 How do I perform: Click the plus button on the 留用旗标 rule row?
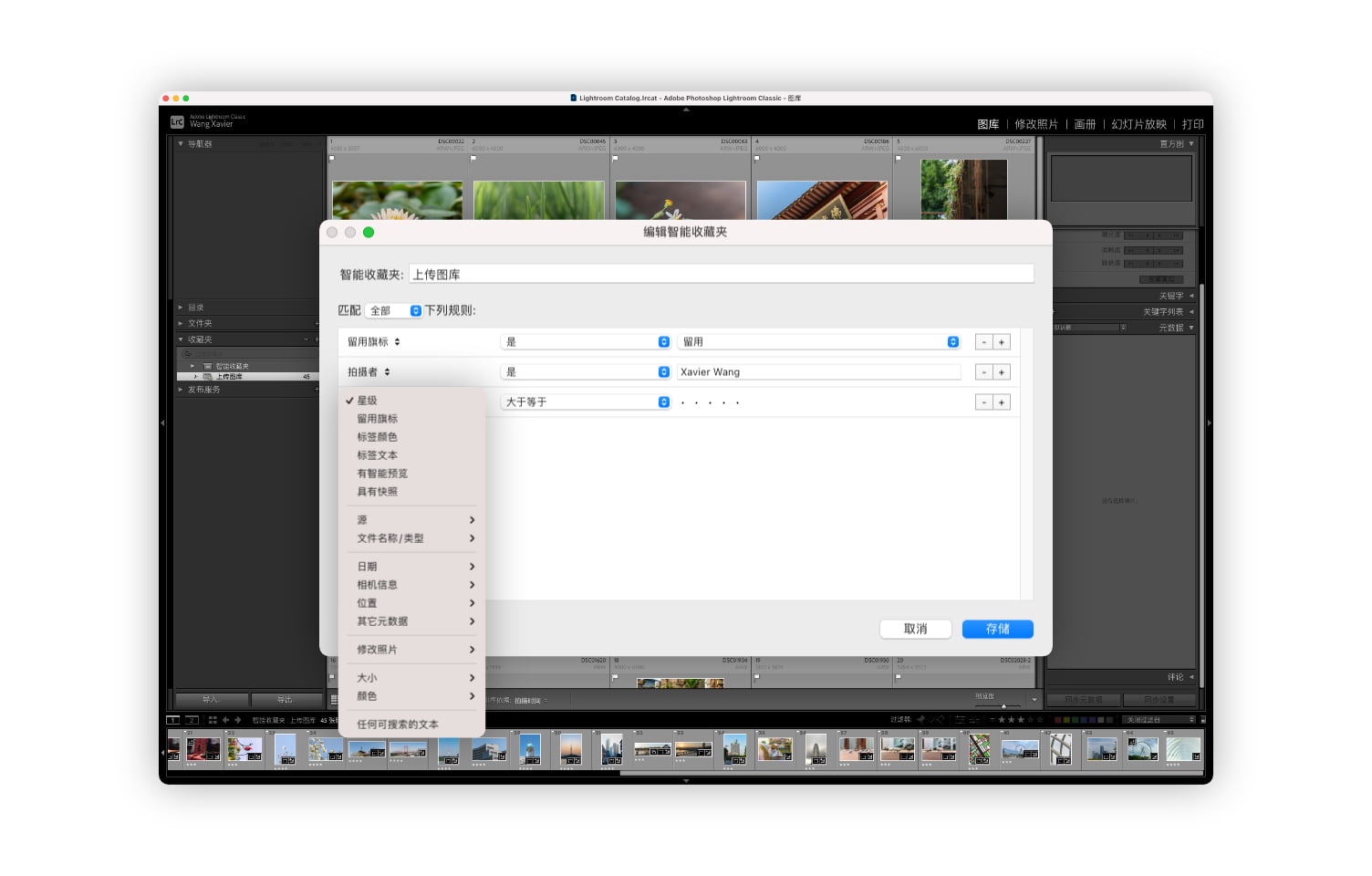tap(1002, 342)
